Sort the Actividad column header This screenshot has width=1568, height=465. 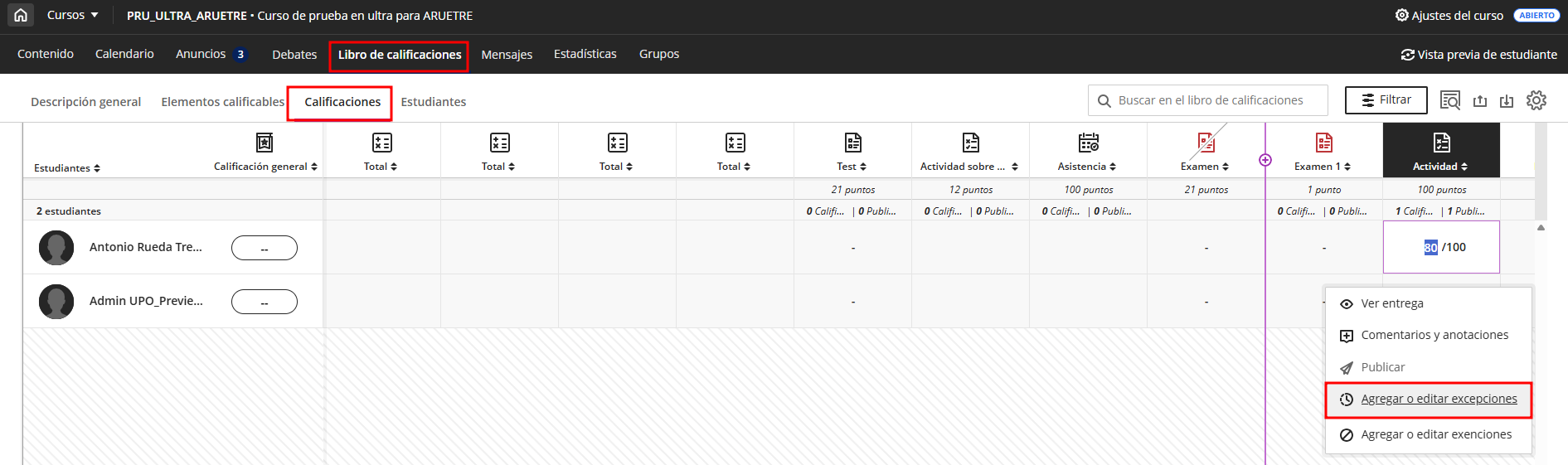click(1440, 167)
